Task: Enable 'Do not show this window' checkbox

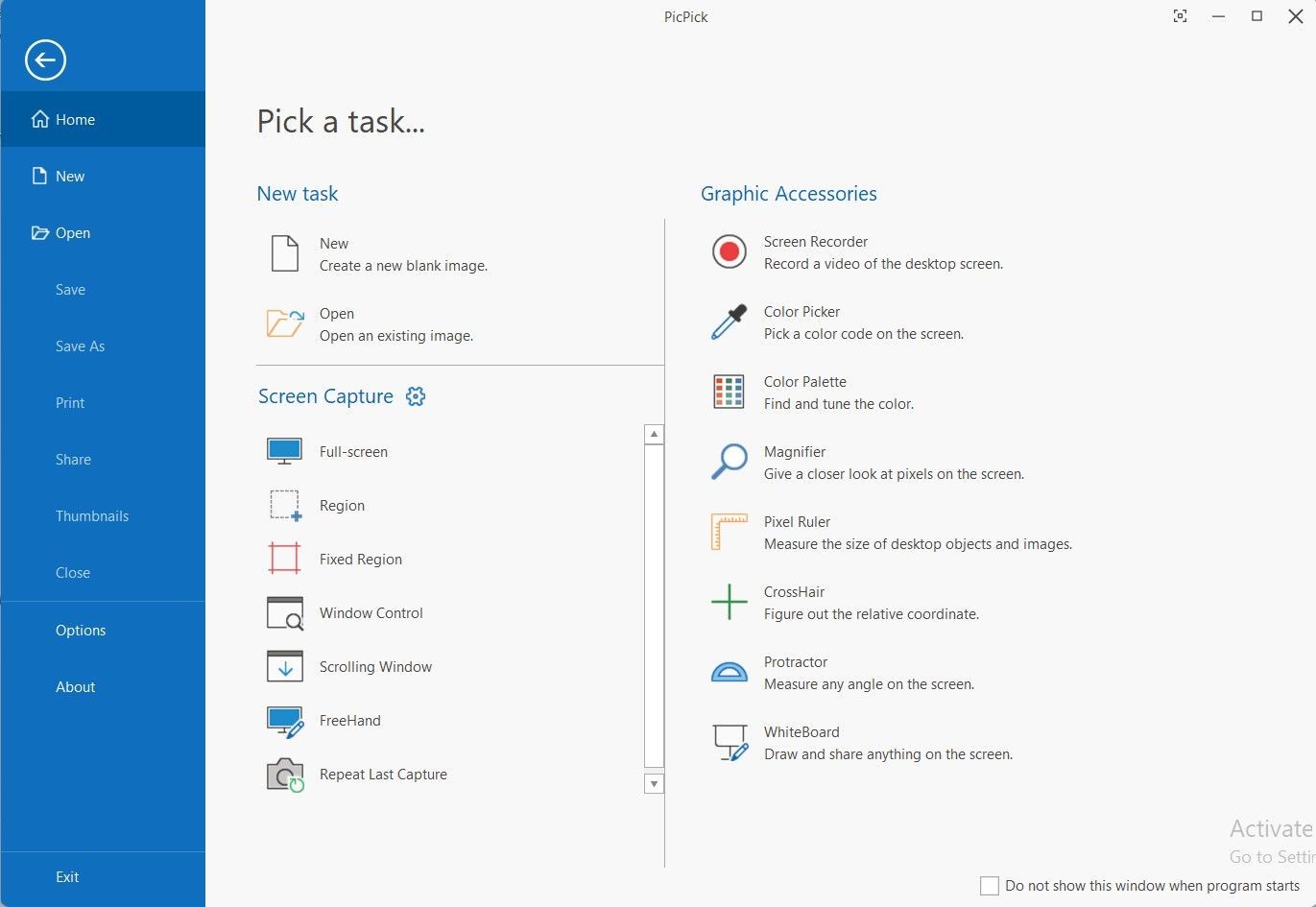Action: tap(990, 885)
